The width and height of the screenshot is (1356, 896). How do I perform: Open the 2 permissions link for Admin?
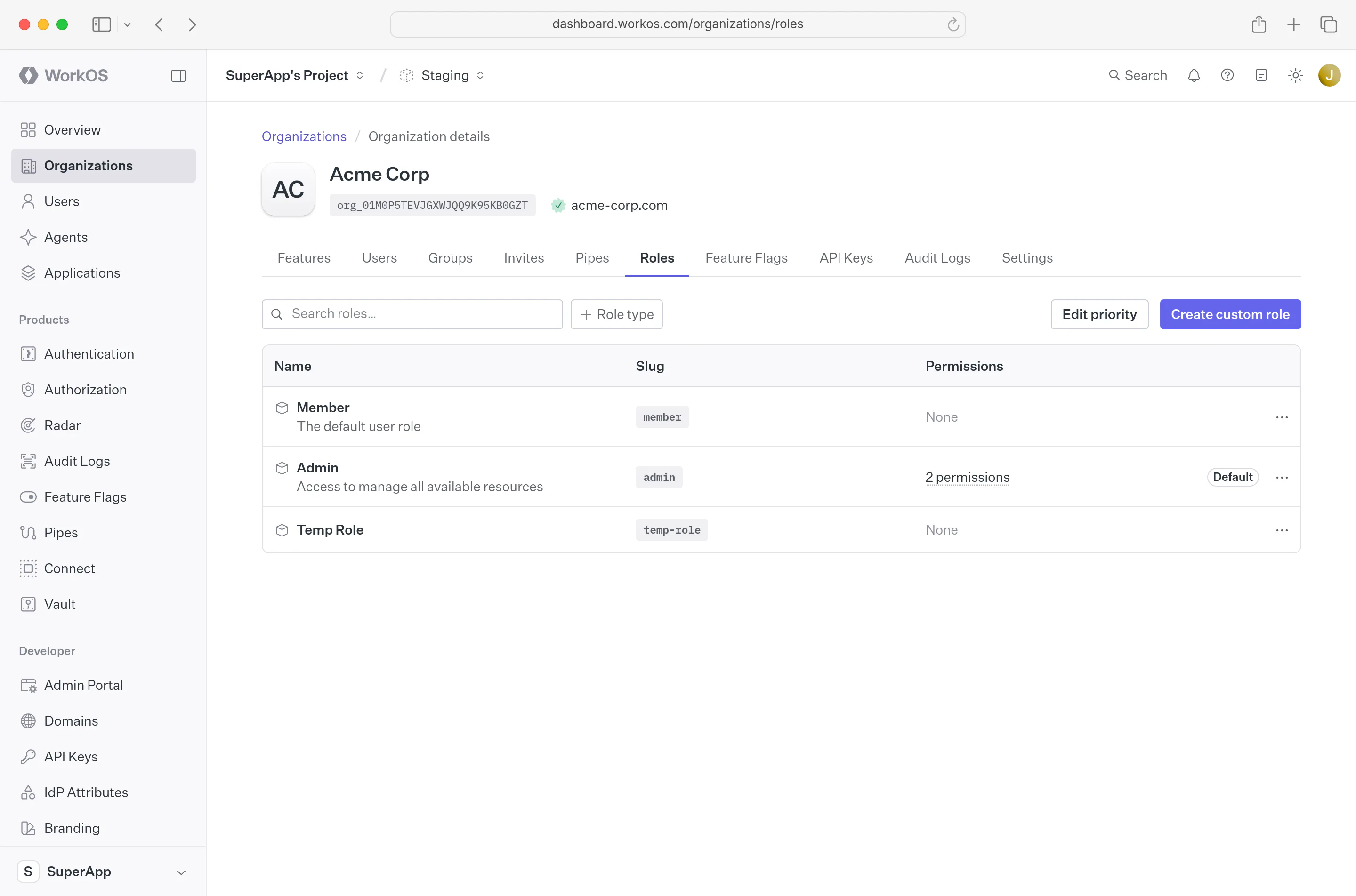(967, 477)
